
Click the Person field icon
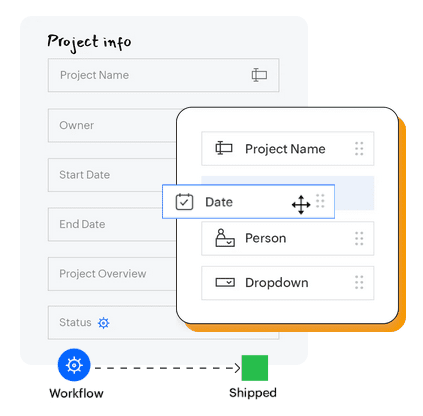point(225,238)
